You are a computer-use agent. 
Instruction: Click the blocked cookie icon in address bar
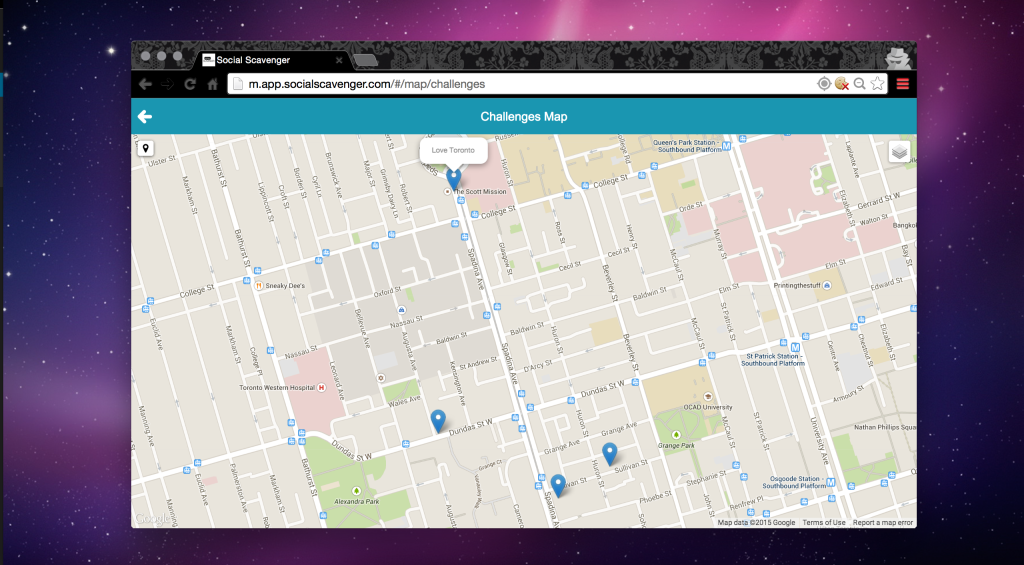pyautogui.click(x=841, y=84)
